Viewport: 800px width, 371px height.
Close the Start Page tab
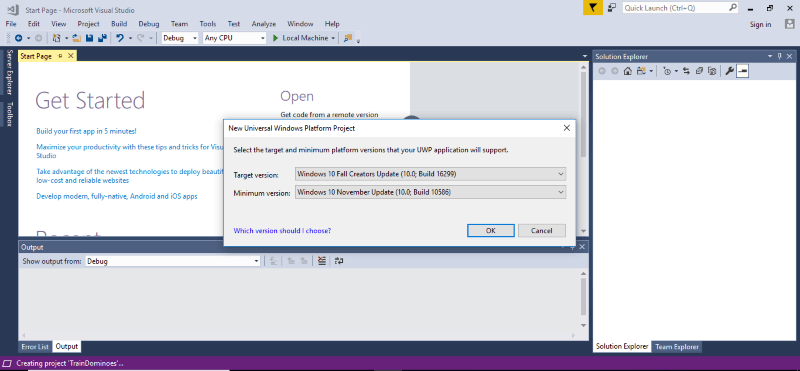point(70,56)
